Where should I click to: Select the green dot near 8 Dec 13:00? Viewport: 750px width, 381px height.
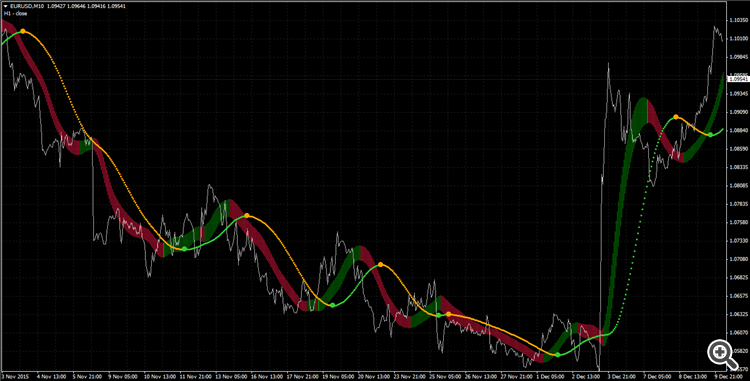tap(711, 134)
